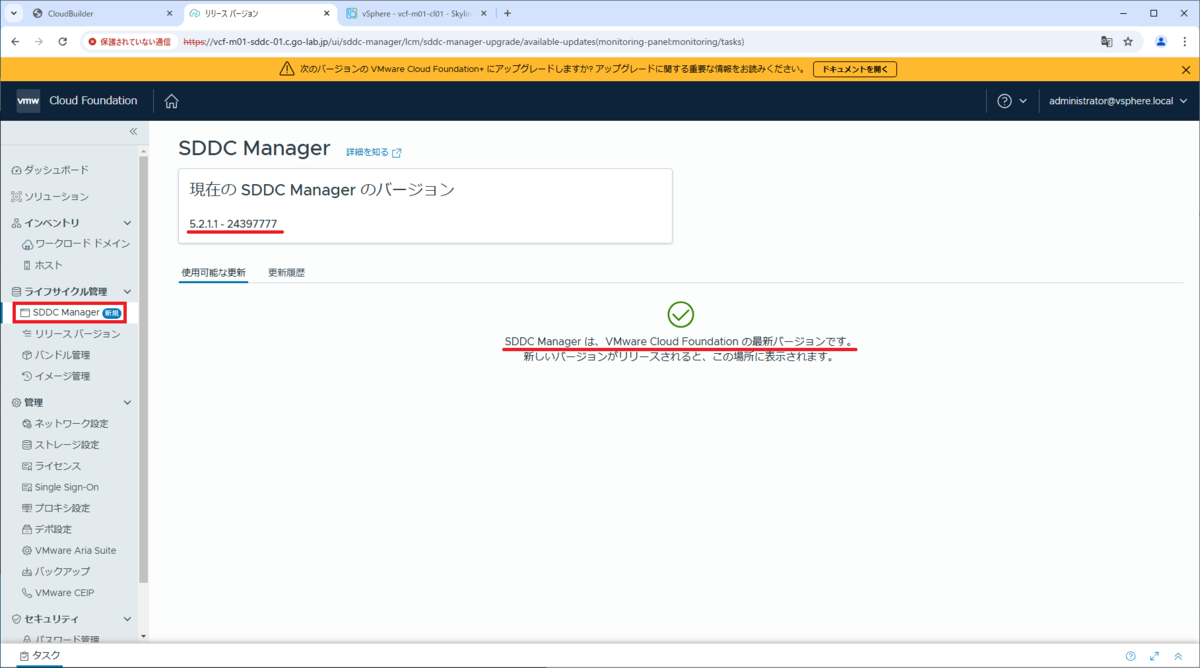Collapse the セキュリティ section
The height and width of the screenshot is (668, 1200).
pyautogui.click(x=127, y=619)
